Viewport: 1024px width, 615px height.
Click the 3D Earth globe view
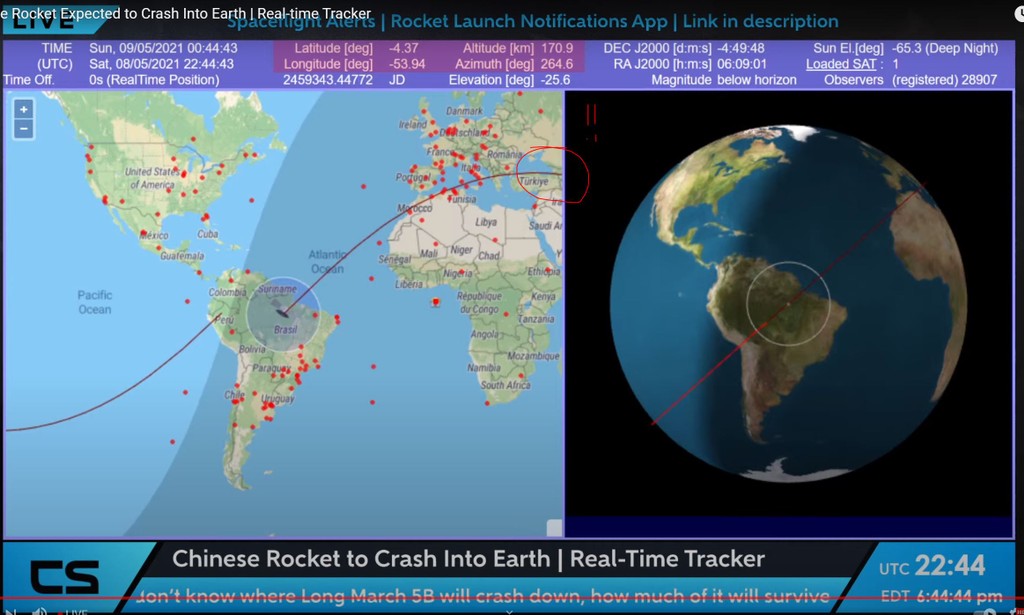[x=789, y=303]
